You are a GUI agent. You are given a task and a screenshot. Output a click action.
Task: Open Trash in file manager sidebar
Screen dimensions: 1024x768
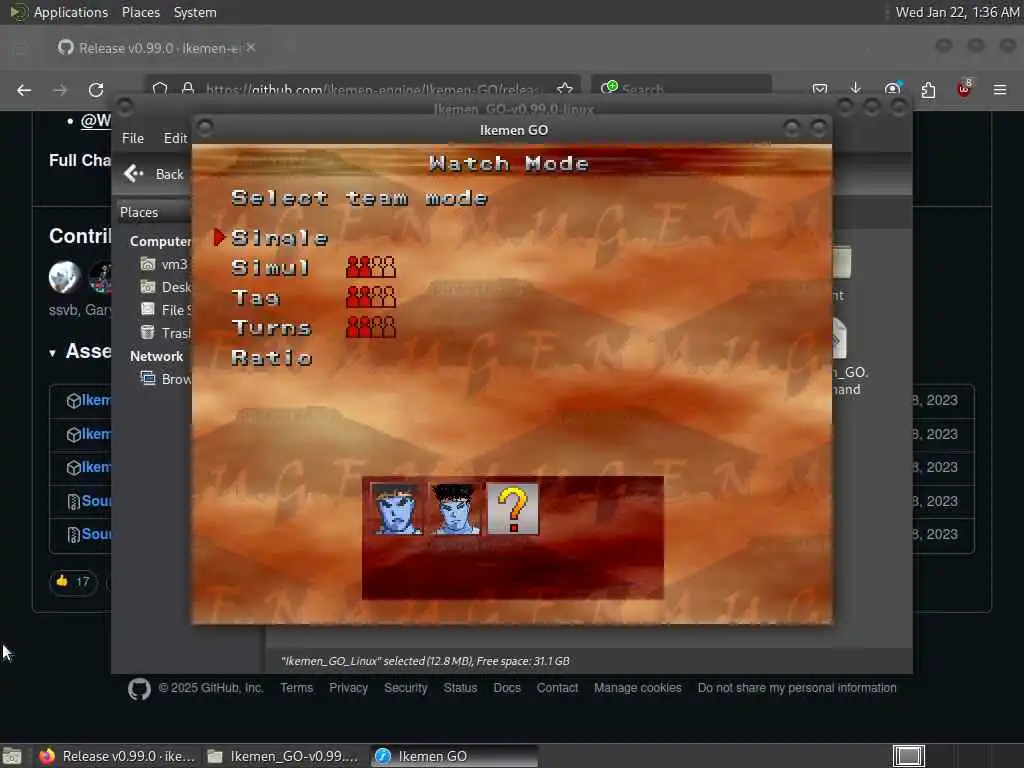tap(165, 332)
